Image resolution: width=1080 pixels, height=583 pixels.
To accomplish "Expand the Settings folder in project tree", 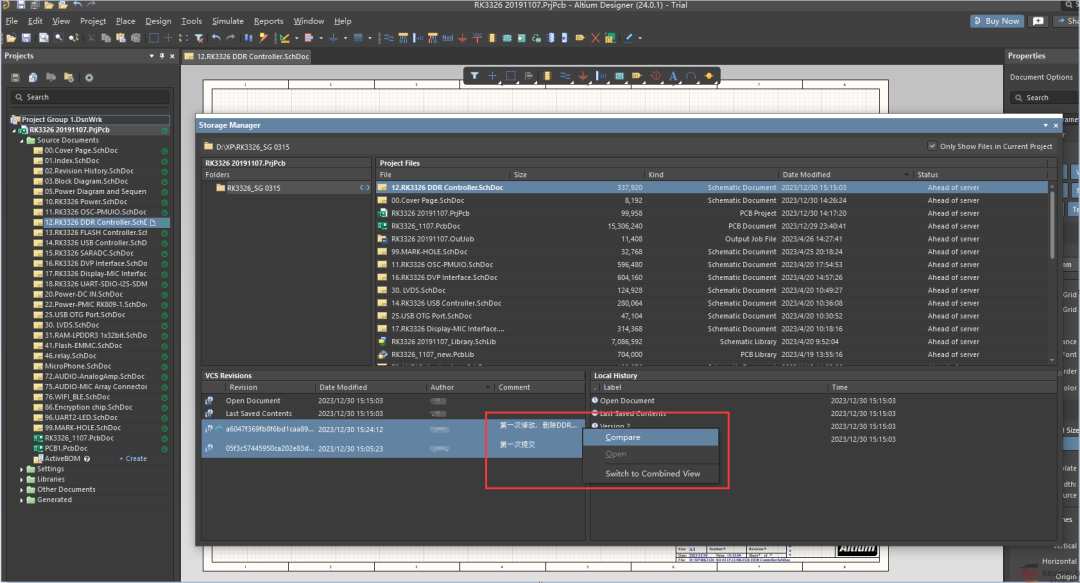I will tap(22, 469).
